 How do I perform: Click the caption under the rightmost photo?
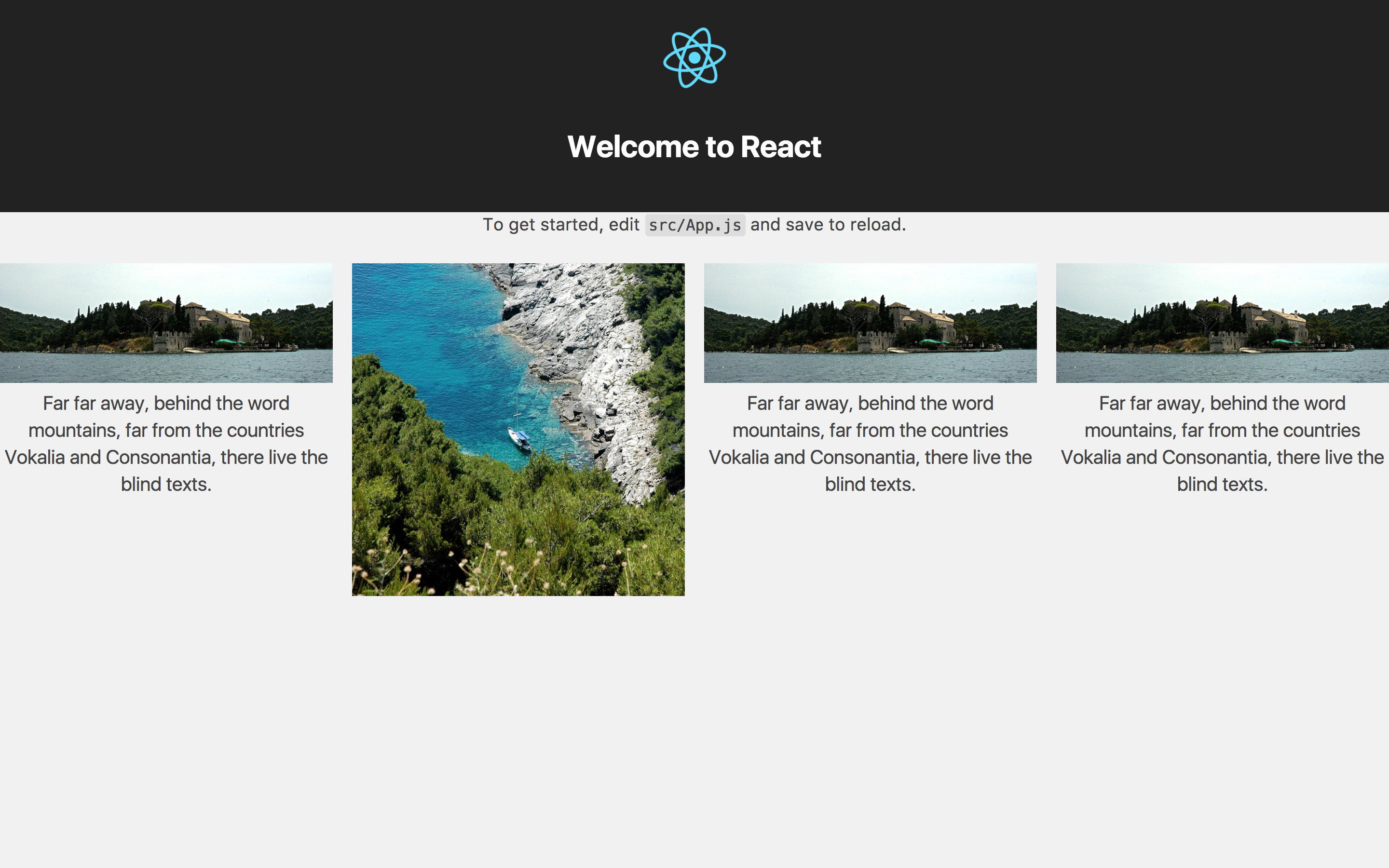(x=1222, y=443)
